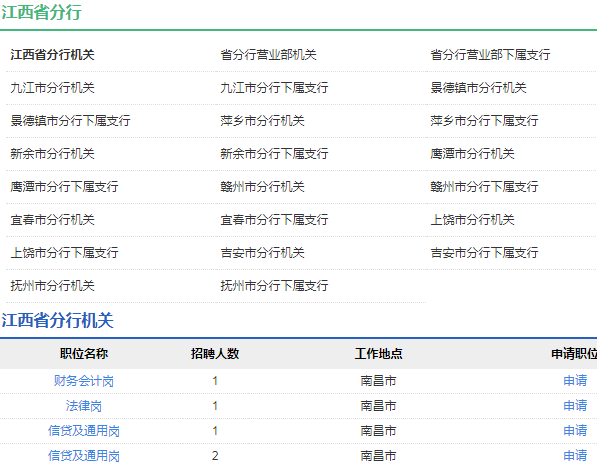Open 信贷及通用岗 position recruiting 1 person
This screenshot has height=467, width=597.
click(x=84, y=431)
